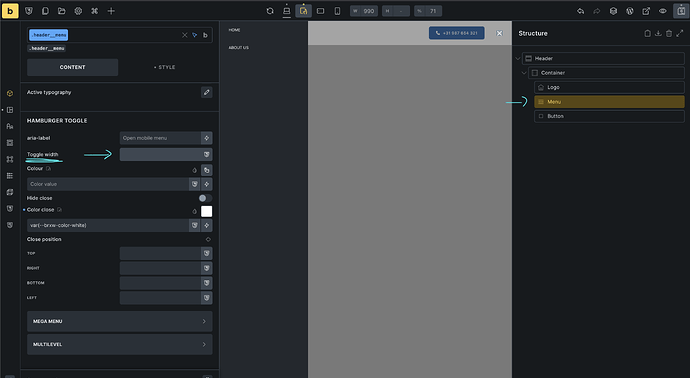
Task: Collapse the Header tree chevron
Action: click(x=518, y=59)
